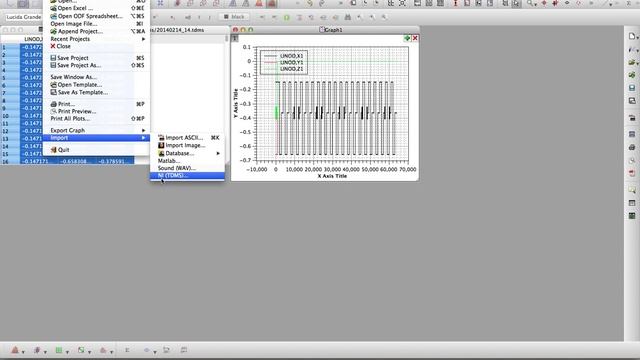Click the Import entry in File menu
640x360 pixels.
click(x=97, y=138)
